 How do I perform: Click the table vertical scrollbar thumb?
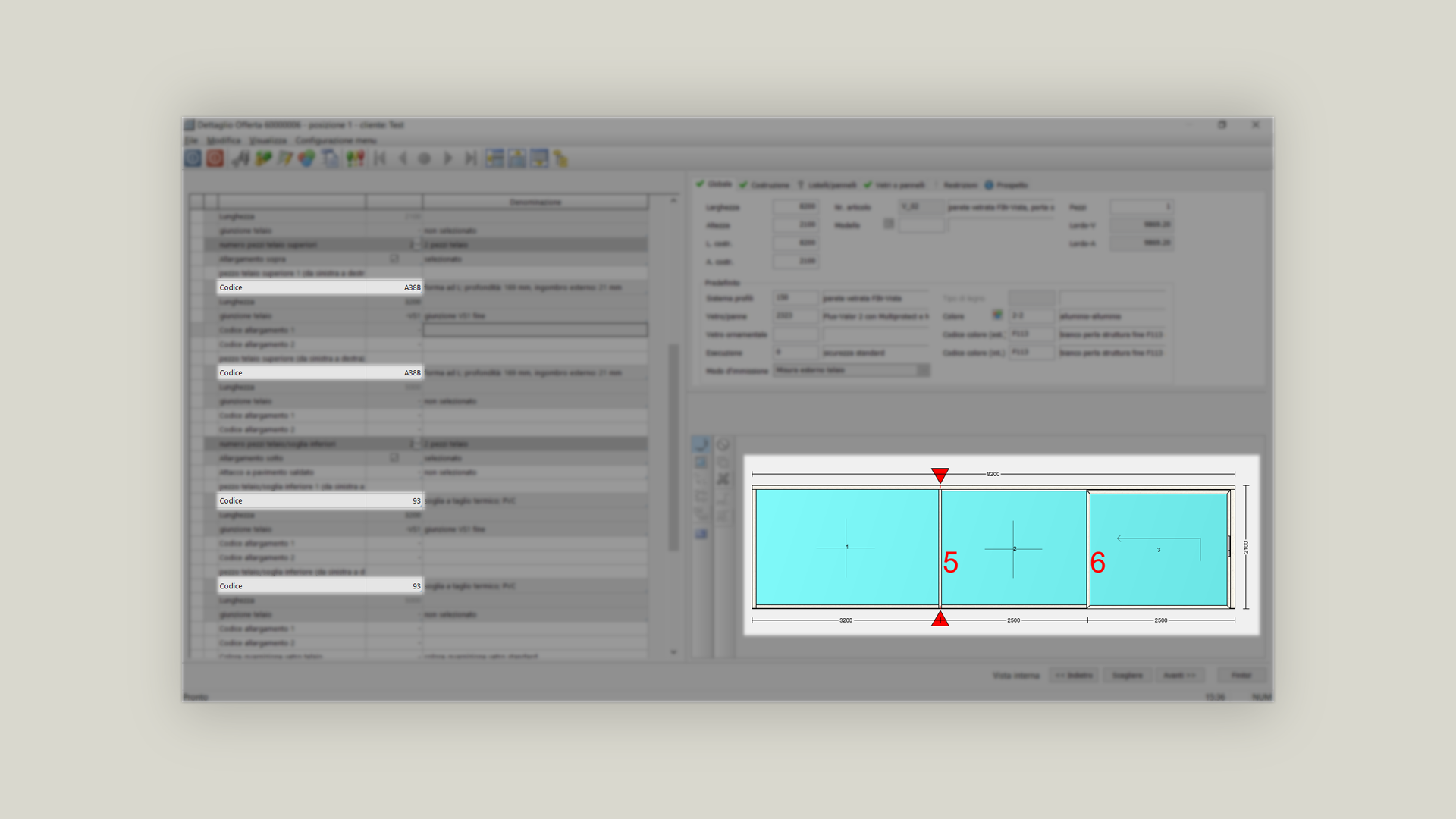[x=673, y=447]
